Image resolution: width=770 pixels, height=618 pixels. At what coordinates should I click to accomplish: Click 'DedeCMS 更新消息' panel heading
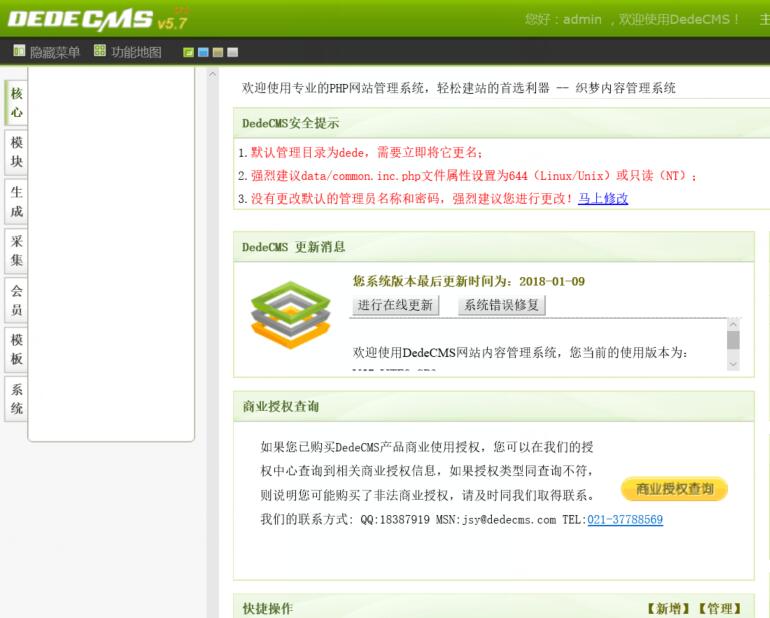point(294,247)
